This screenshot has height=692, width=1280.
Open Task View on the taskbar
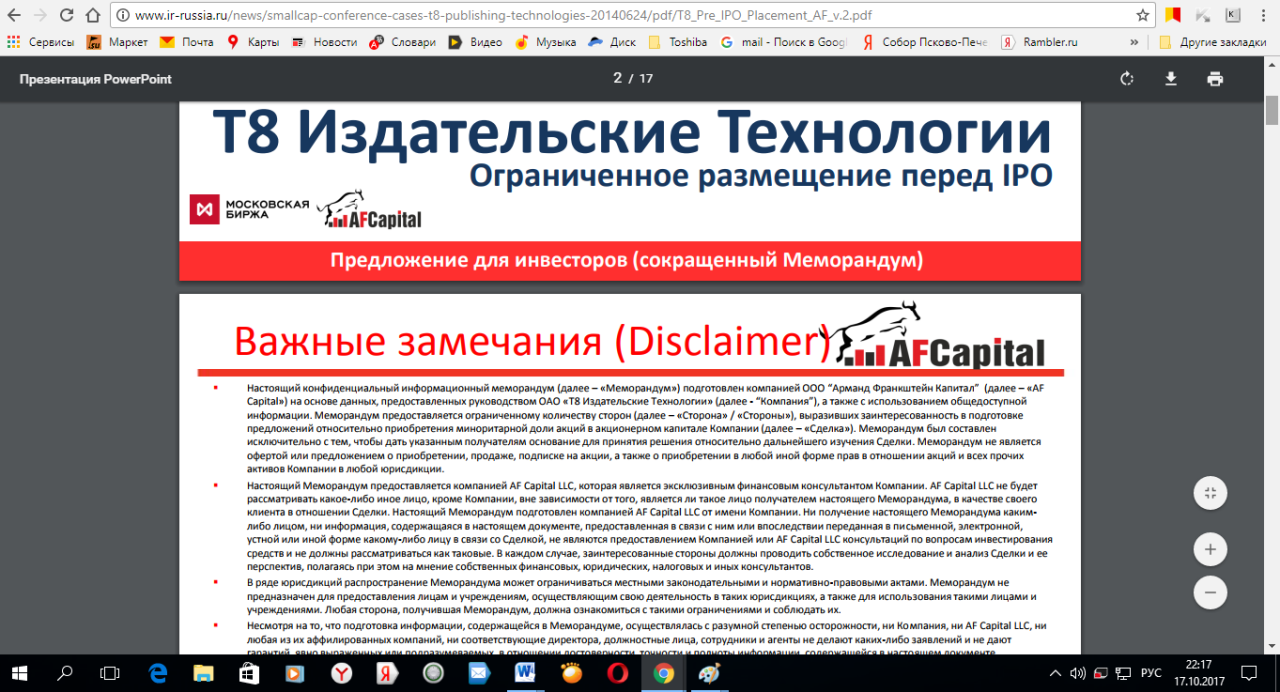coord(110,673)
